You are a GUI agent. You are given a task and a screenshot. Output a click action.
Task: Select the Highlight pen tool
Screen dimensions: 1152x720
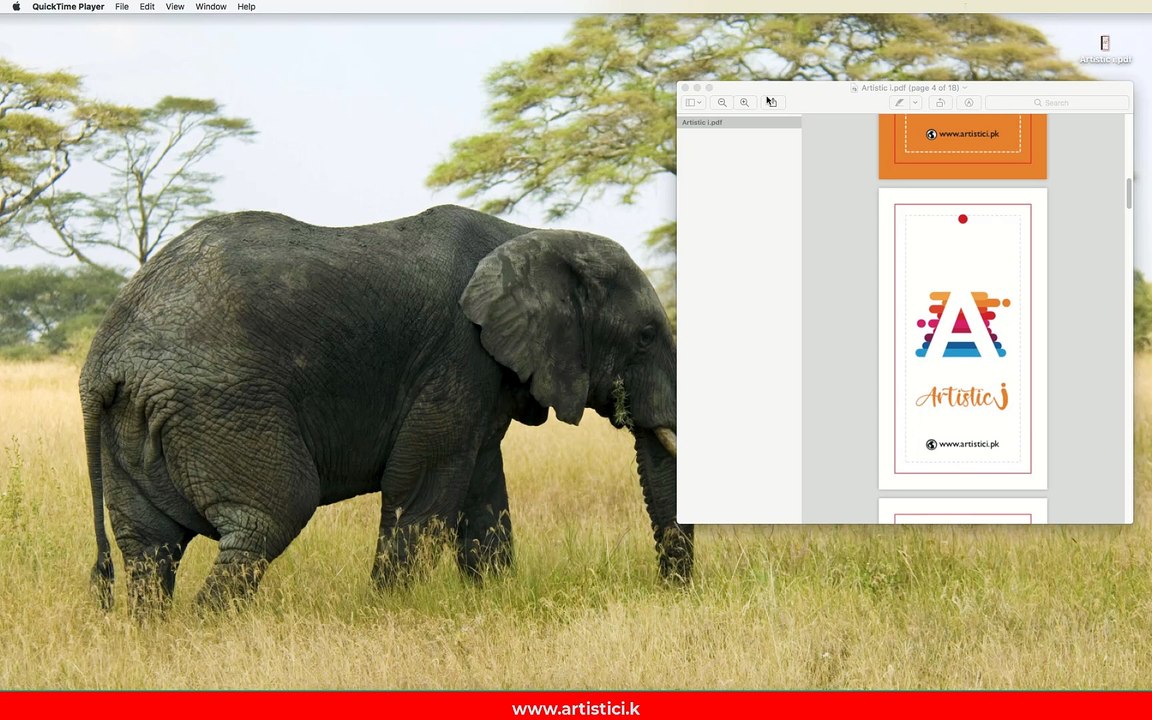(899, 103)
